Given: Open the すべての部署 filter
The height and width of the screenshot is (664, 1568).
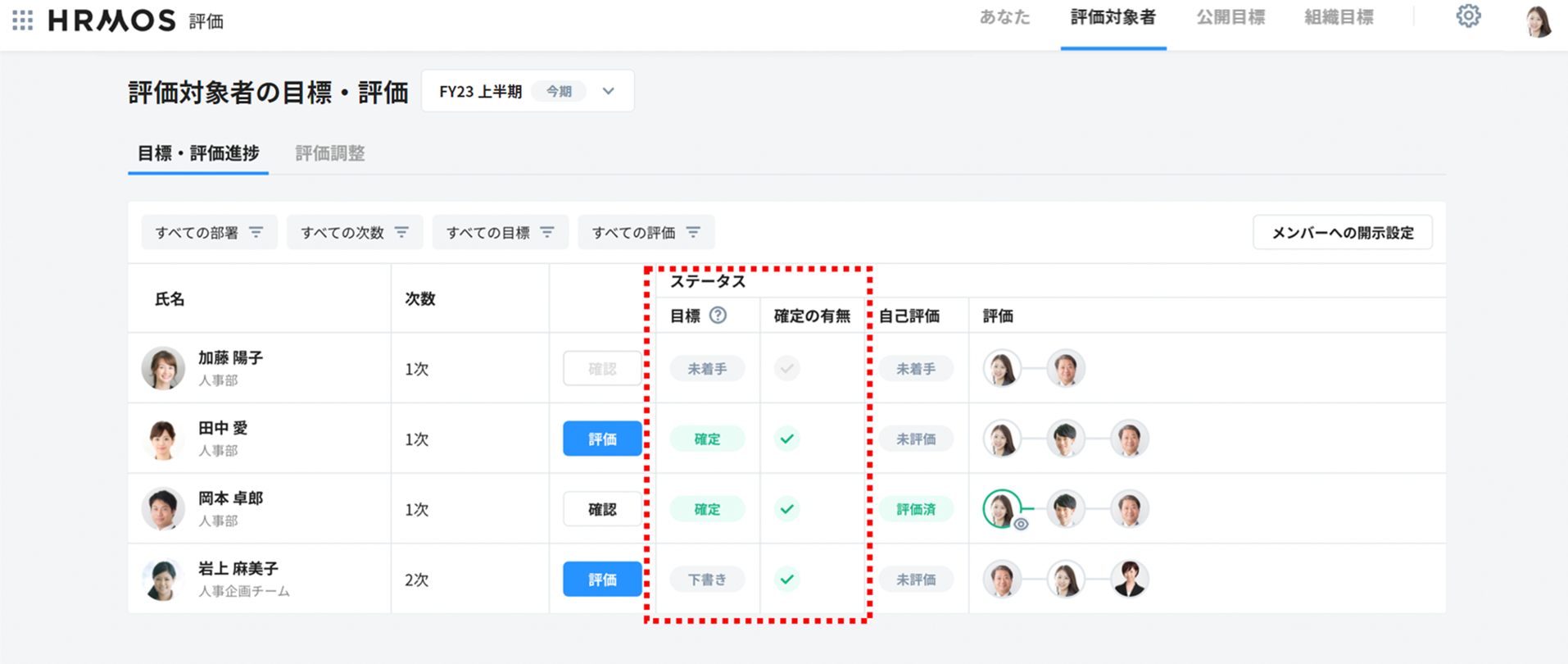Looking at the screenshot, I should [x=209, y=233].
